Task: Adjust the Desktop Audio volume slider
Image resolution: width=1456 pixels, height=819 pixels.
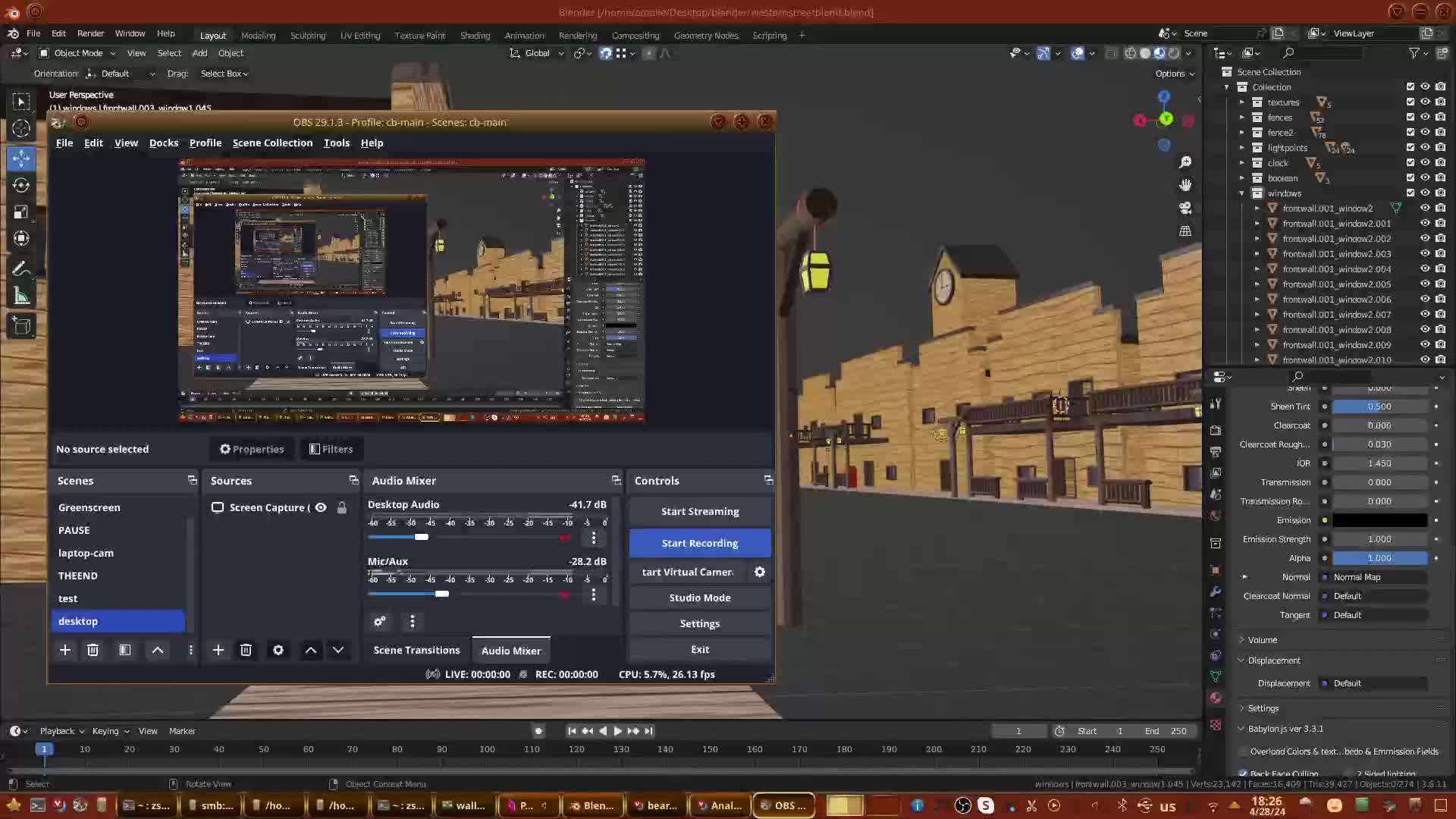Action: (x=422, y=537)
